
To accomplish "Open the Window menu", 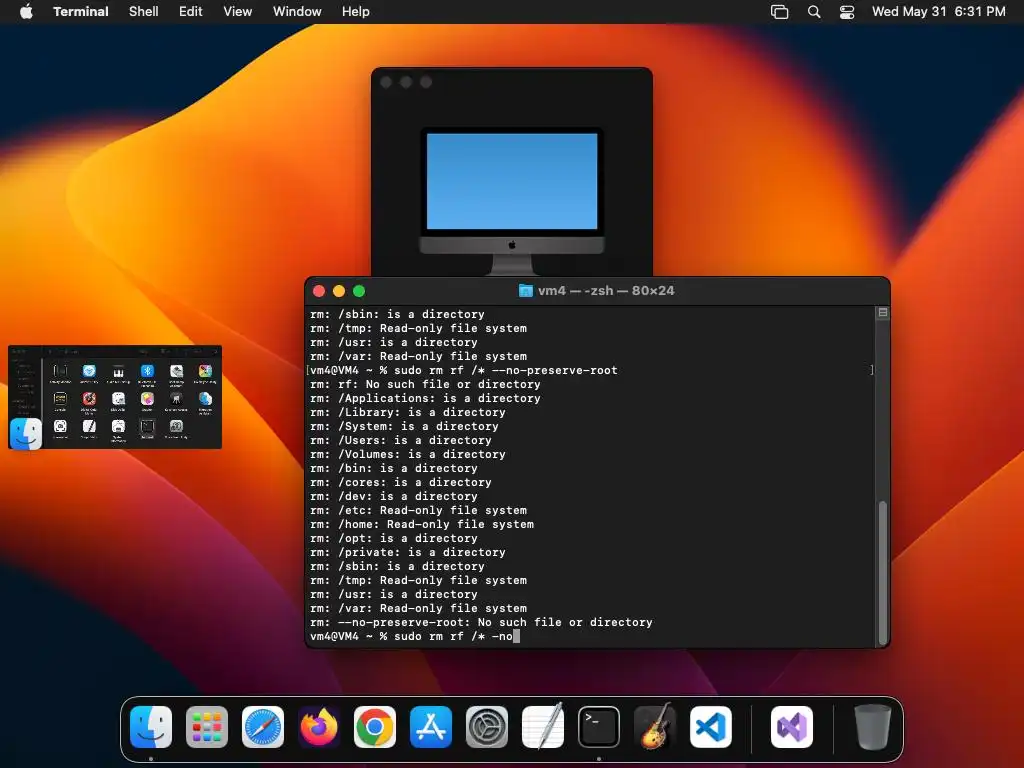I will (297, 12).
